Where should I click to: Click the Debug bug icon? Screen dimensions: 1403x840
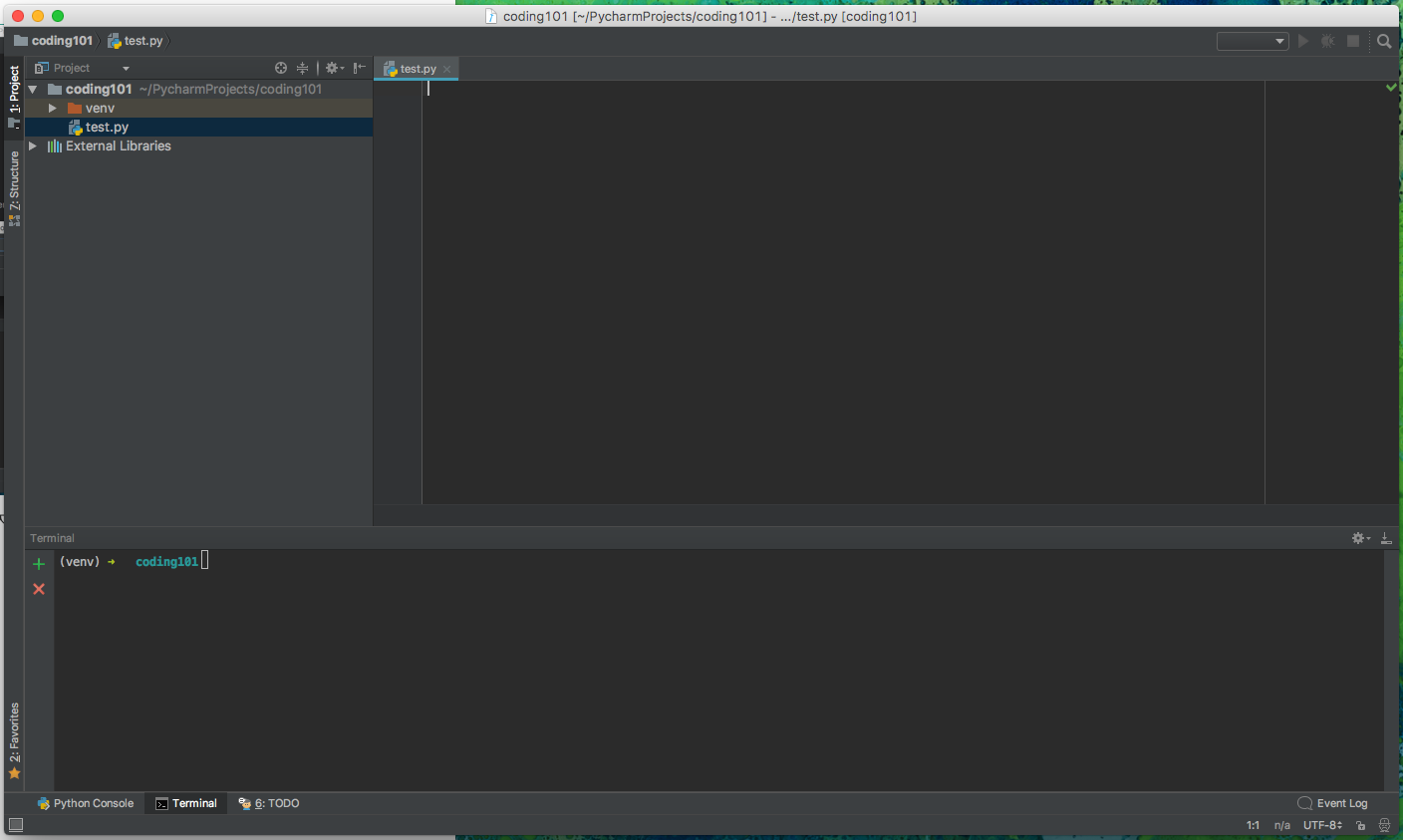click(1327, 41)
